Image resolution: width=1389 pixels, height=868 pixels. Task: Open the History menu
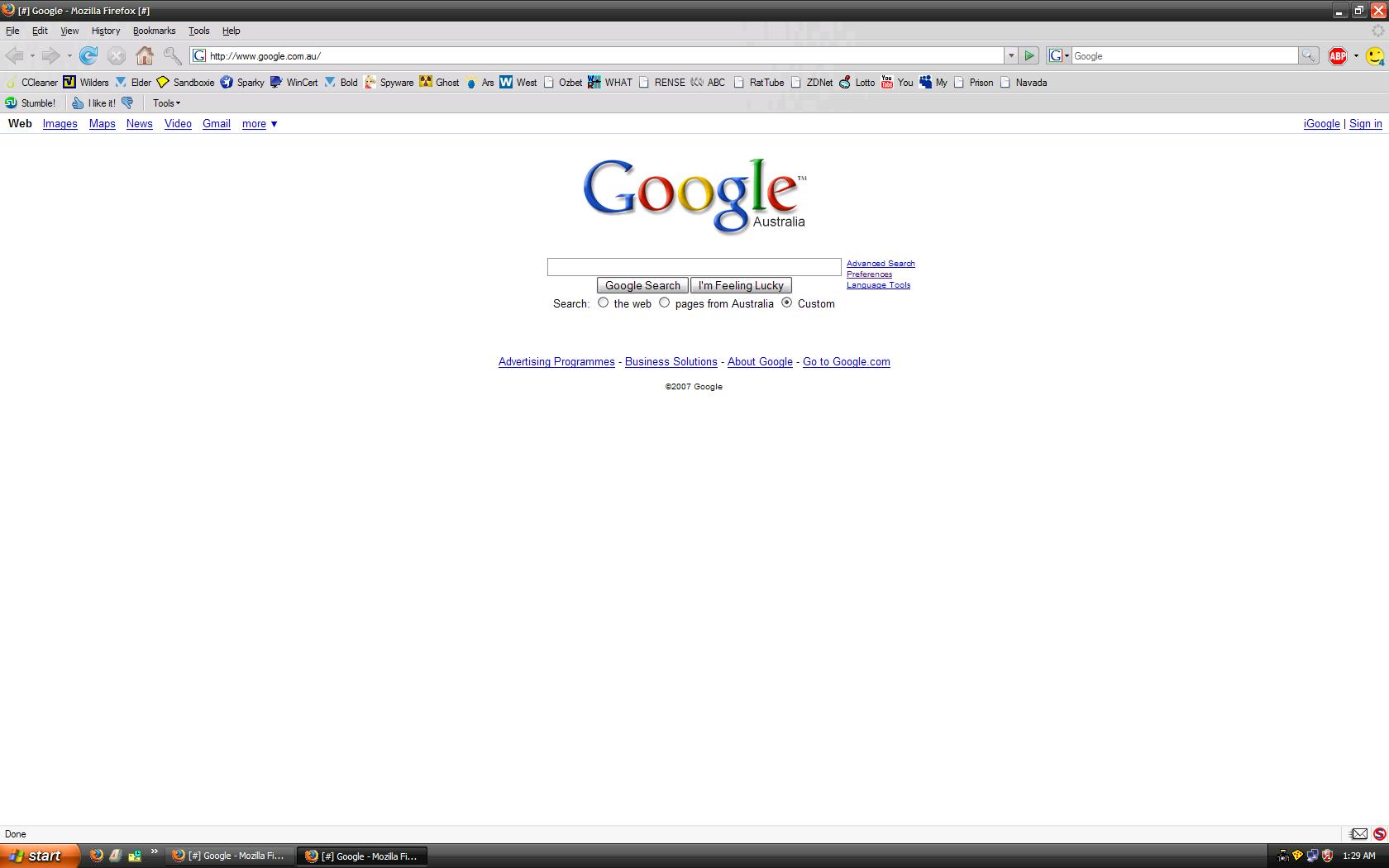tap(106, 31)
